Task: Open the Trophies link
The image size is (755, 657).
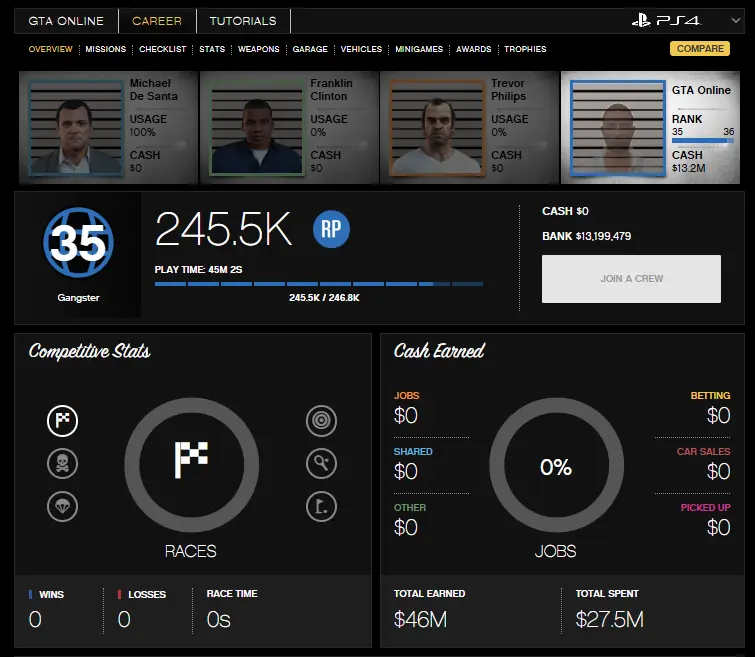Action: (x=525, y=49)
